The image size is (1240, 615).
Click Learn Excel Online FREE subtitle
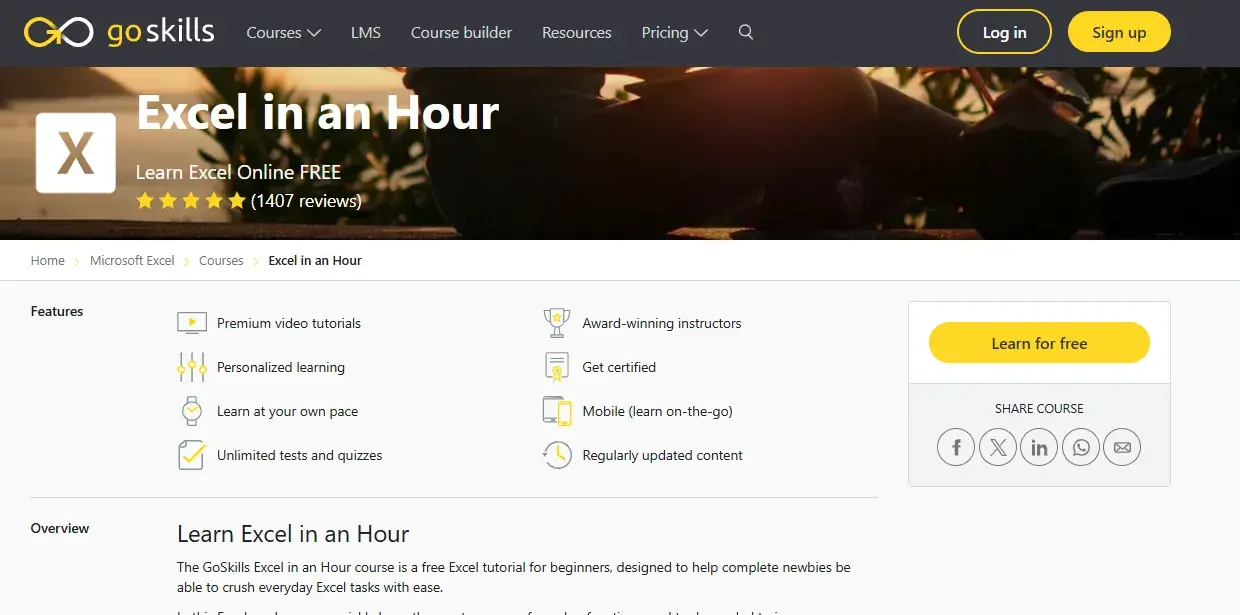pos(238,172)
